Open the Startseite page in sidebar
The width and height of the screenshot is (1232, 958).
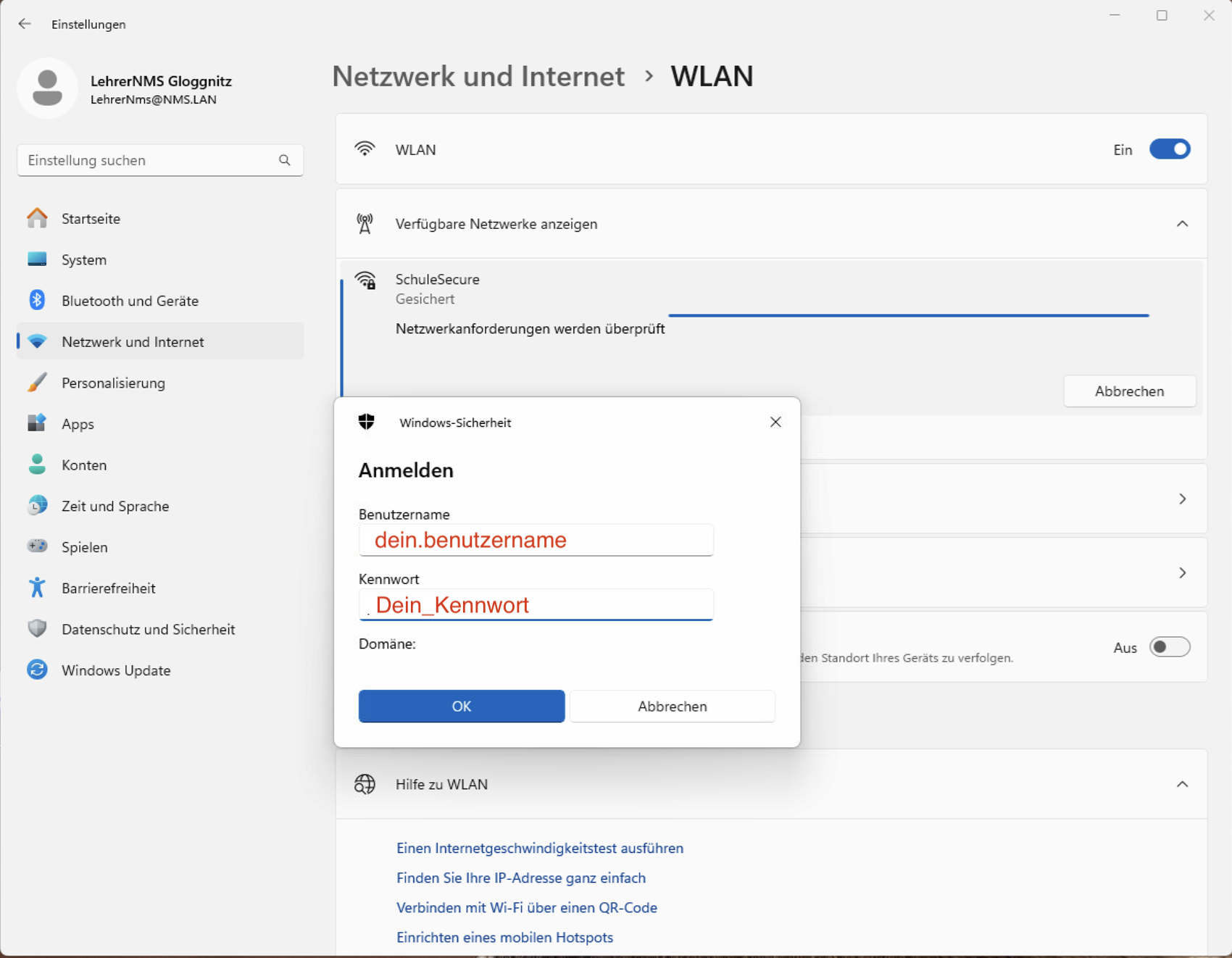91,218
